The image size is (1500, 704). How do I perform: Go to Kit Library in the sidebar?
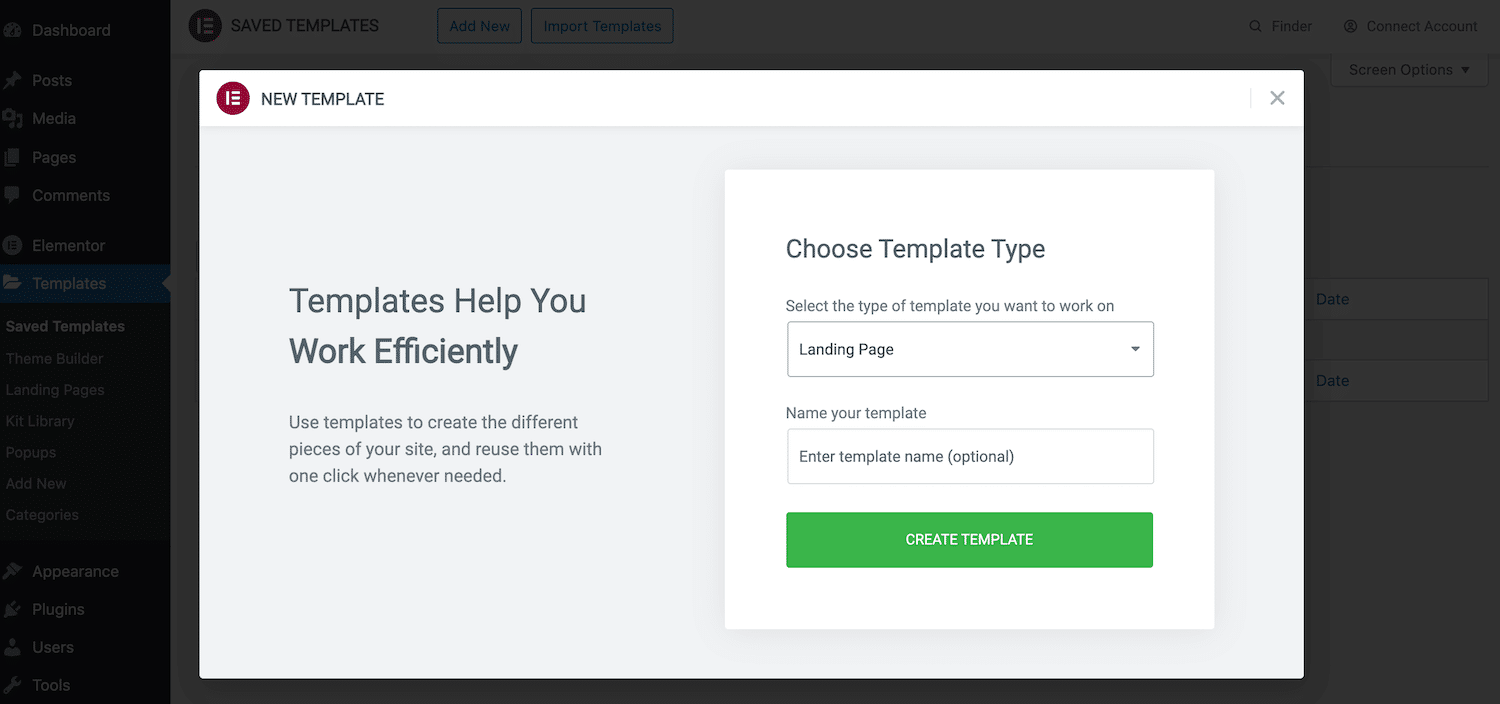pos(40,421)
